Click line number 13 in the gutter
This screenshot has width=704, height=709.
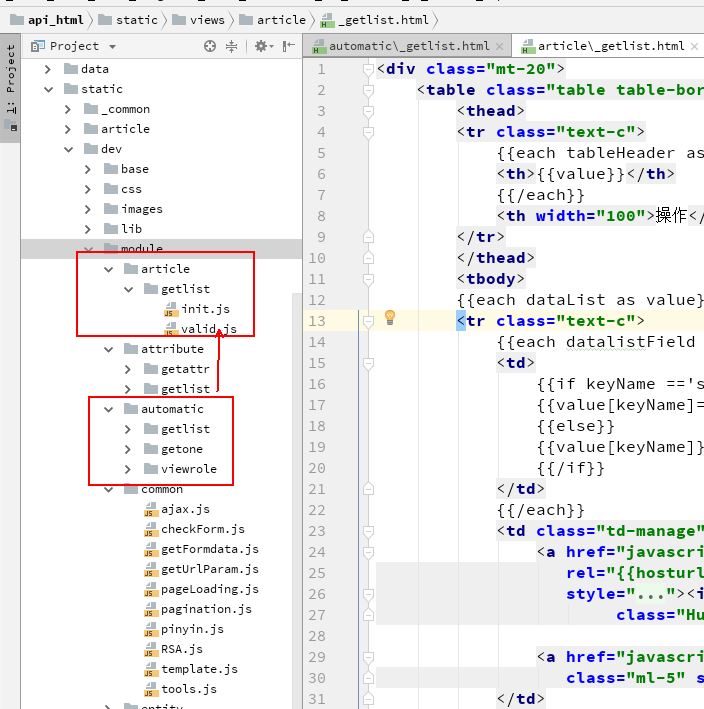pos(317,320)
